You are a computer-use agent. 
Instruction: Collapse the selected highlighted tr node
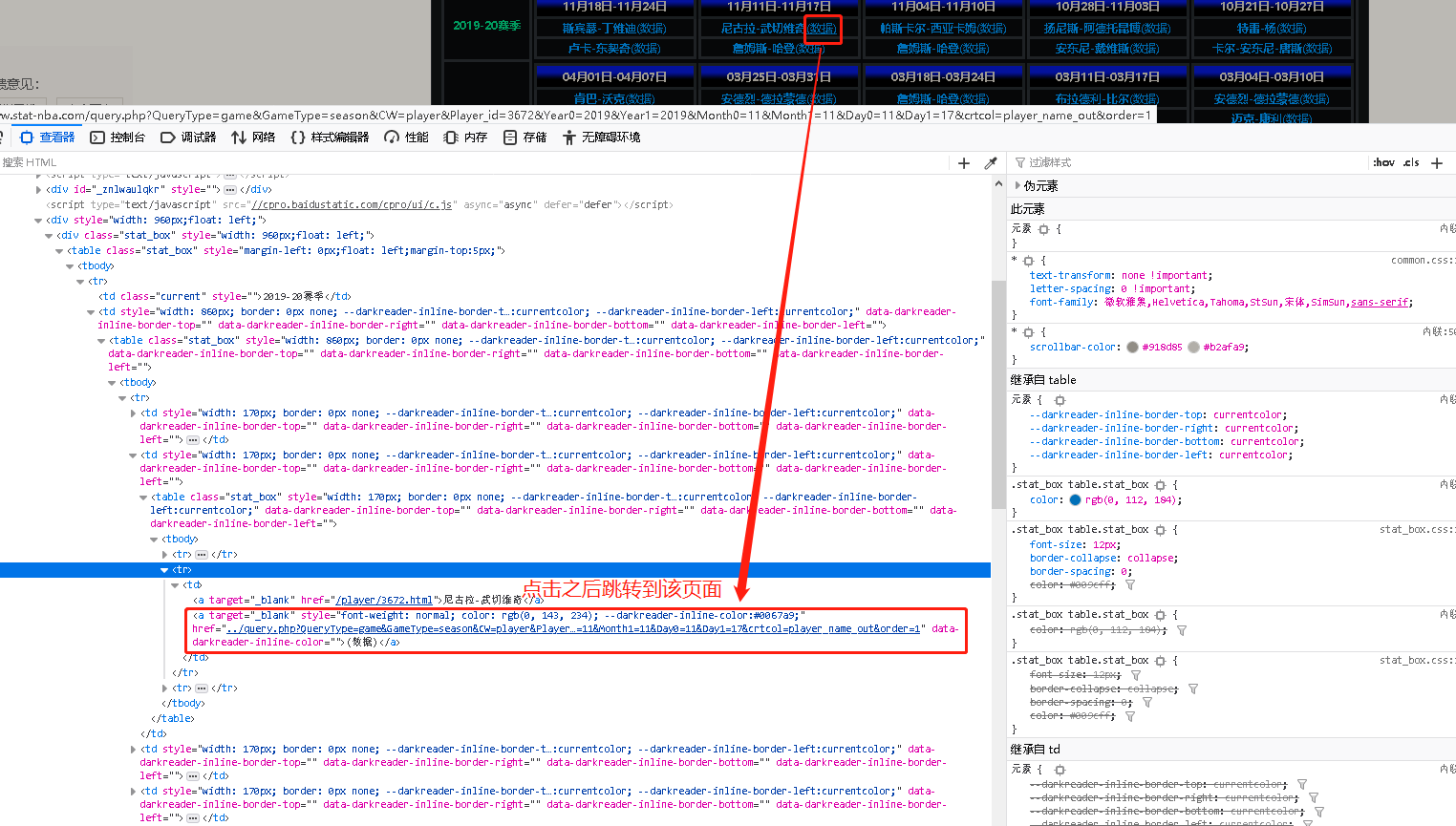click(164, 570)
